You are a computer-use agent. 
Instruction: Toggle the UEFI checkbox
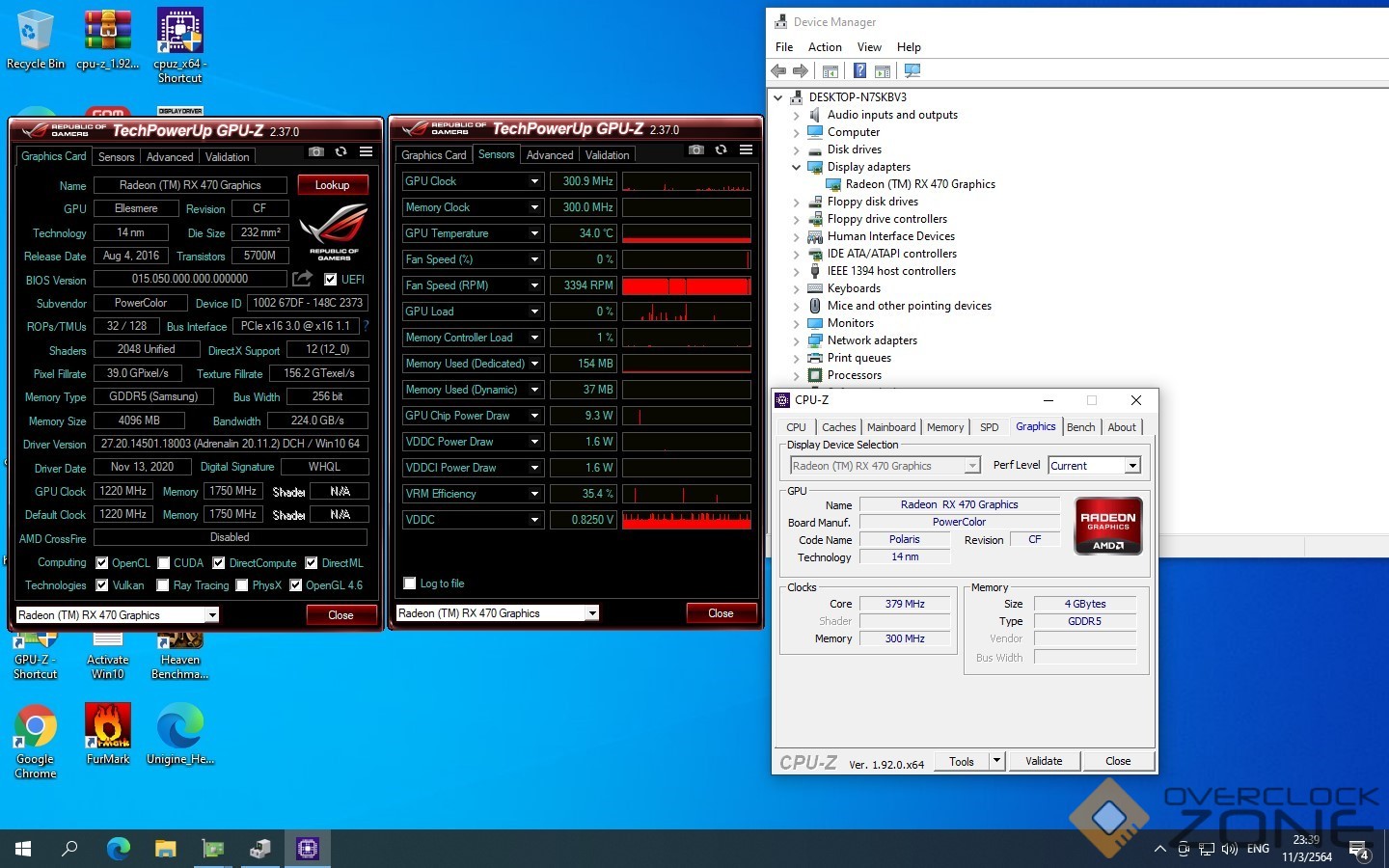[331, 280]
